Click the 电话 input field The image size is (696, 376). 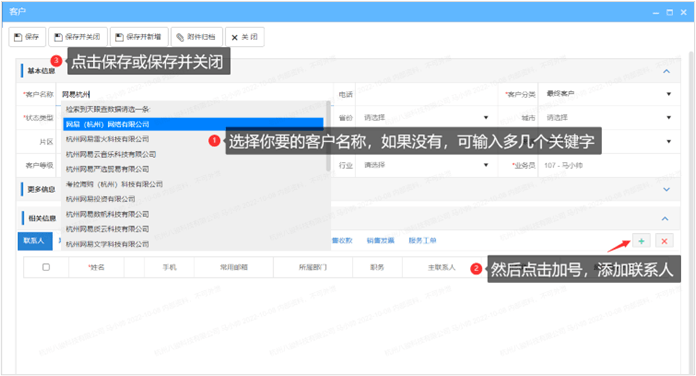pos(426,94)
